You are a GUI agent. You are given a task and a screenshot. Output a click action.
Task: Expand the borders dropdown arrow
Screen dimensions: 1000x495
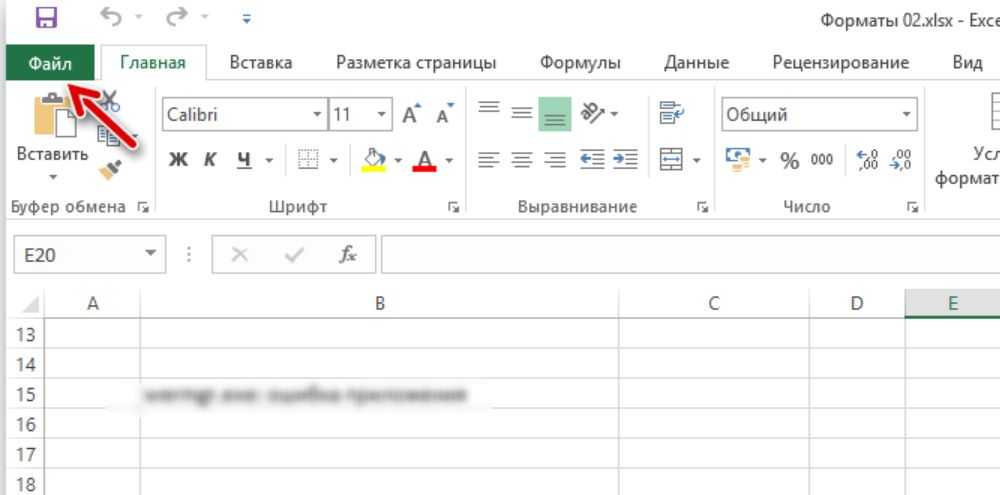[334, 160]
